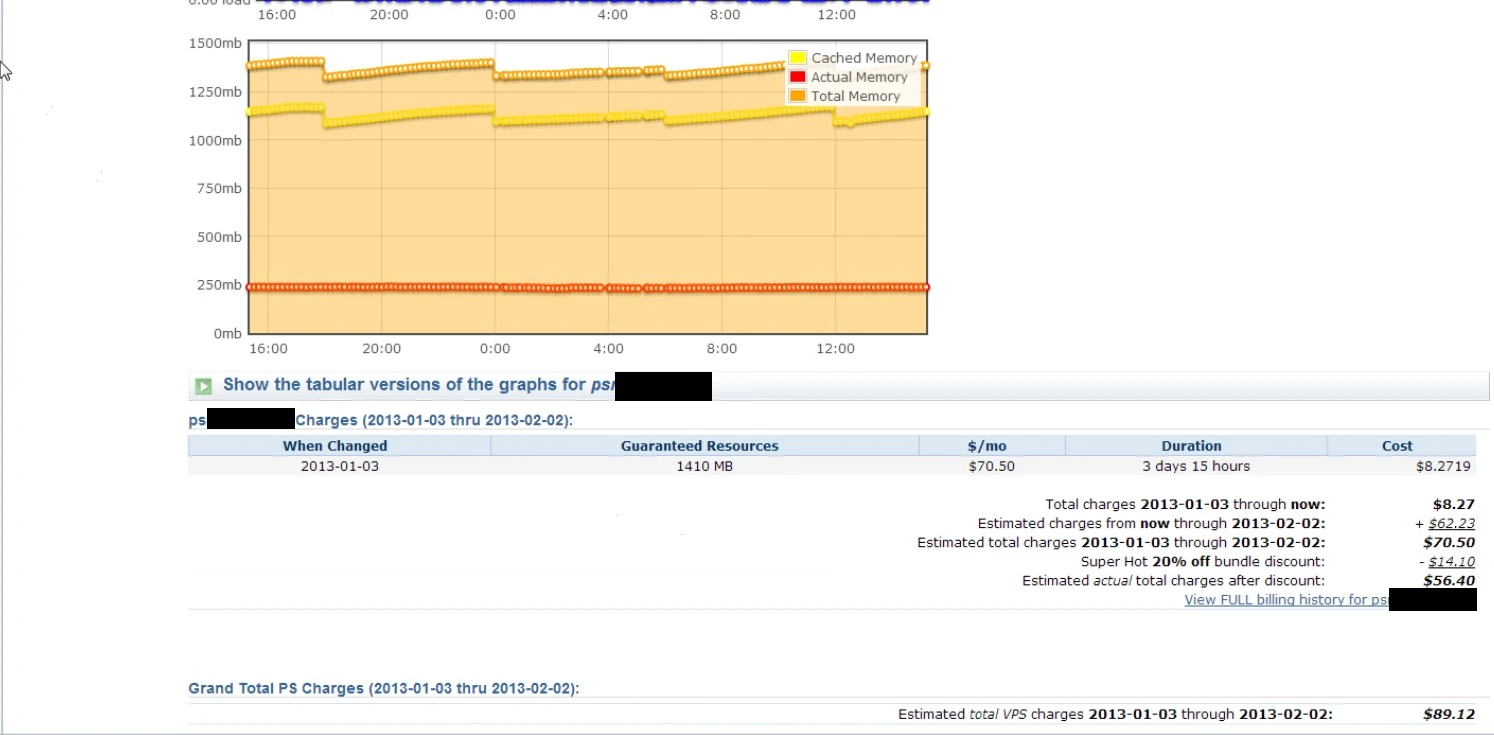Select the 1410 MB resources cell
The height and width of the screenshot is (735, 1494).
tap(705, 466)
